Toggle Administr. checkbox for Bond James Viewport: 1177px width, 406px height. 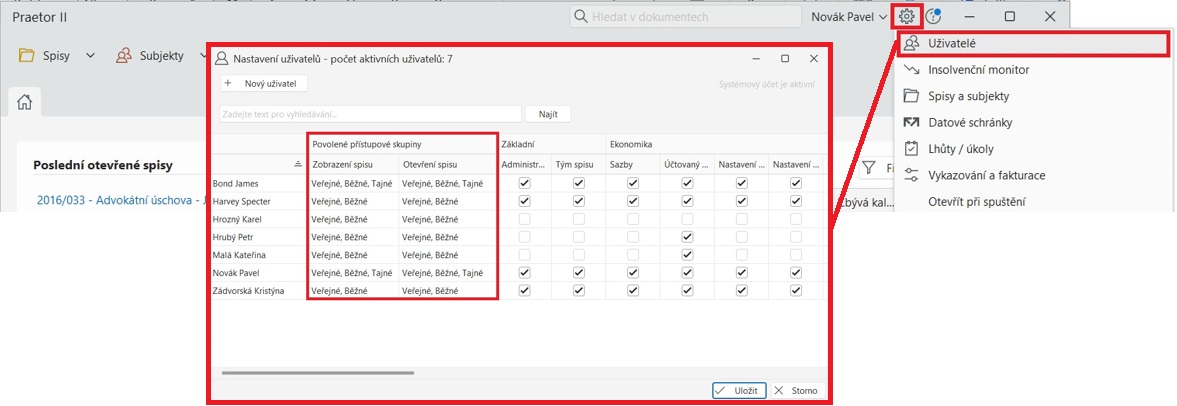coord(525,183)
